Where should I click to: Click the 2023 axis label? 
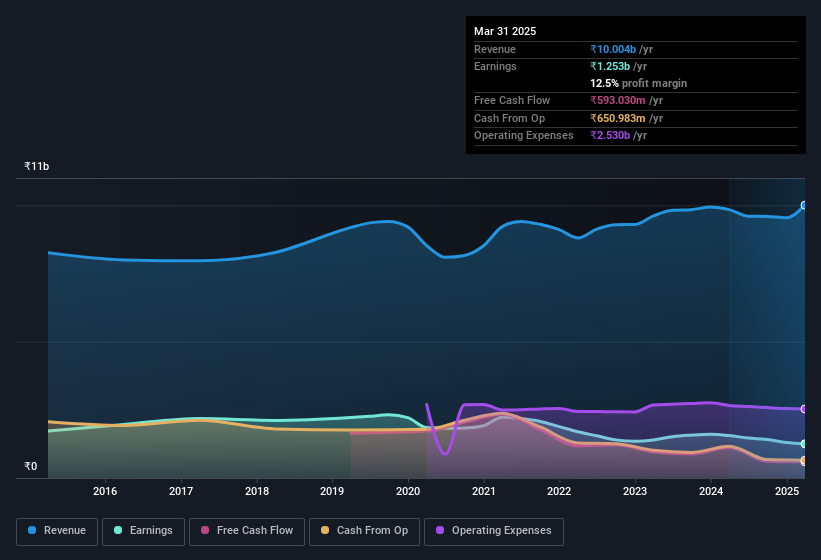pyautogui.click(x=635, y=491)
